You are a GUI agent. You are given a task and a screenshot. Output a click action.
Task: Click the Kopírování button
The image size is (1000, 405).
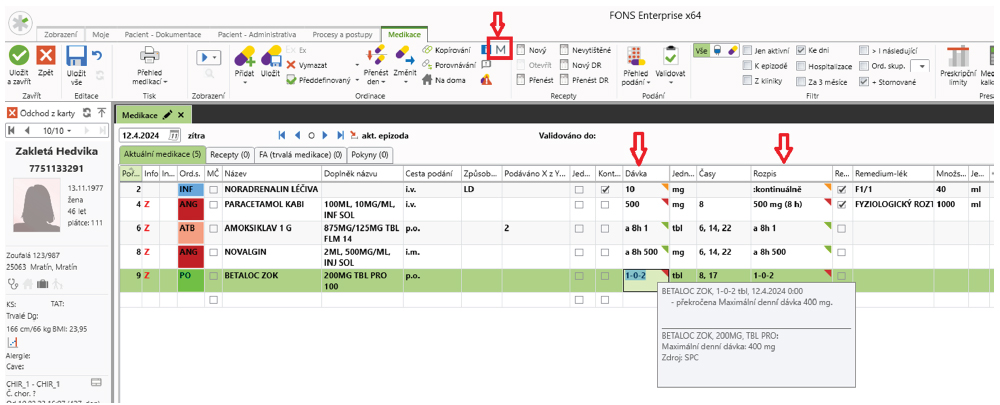(445, 49)
